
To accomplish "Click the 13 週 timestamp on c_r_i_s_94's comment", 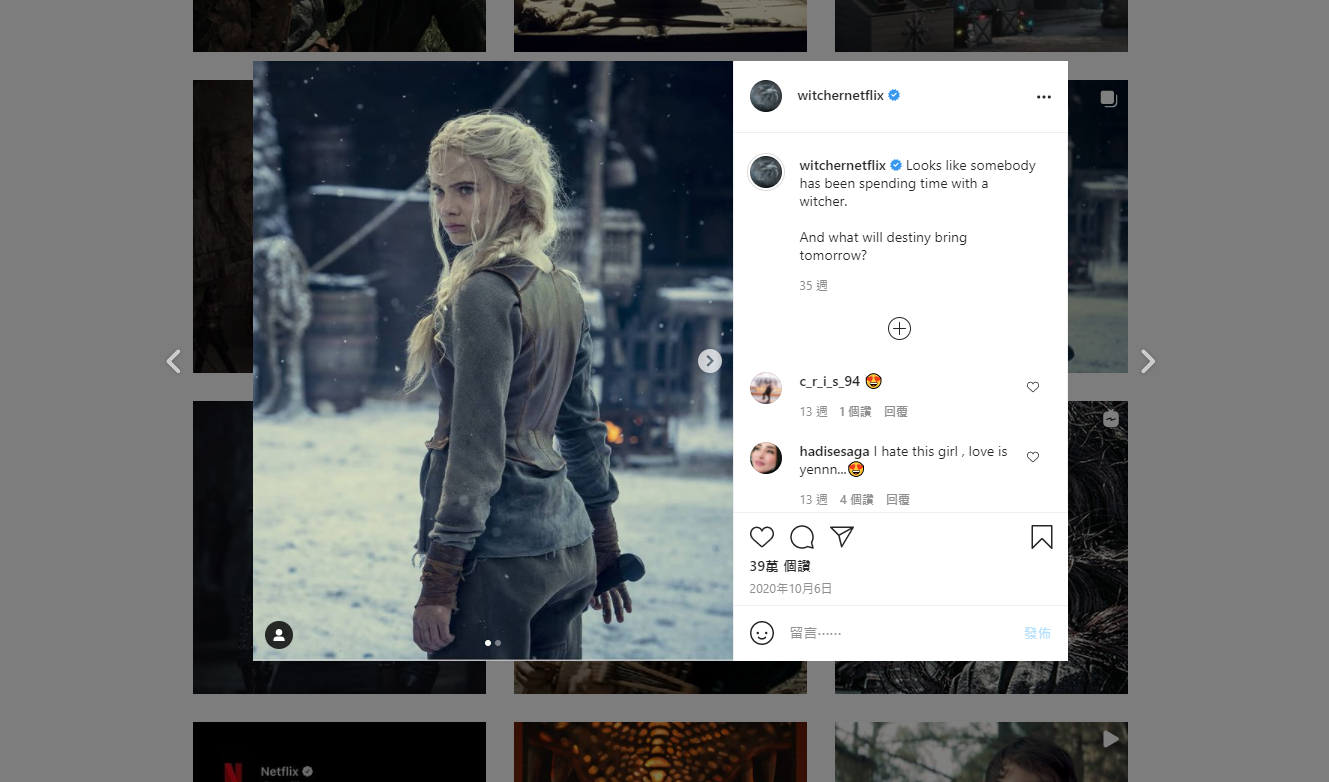I will click(x=814, y=412).
